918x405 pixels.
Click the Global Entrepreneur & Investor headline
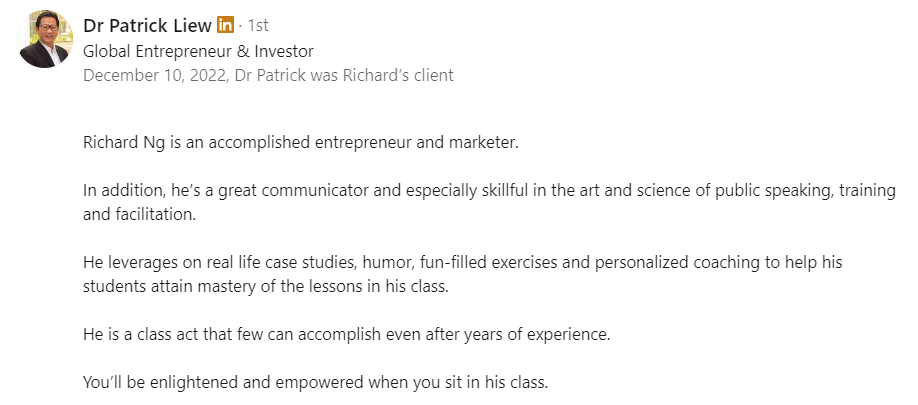click(x=198, y=52)
